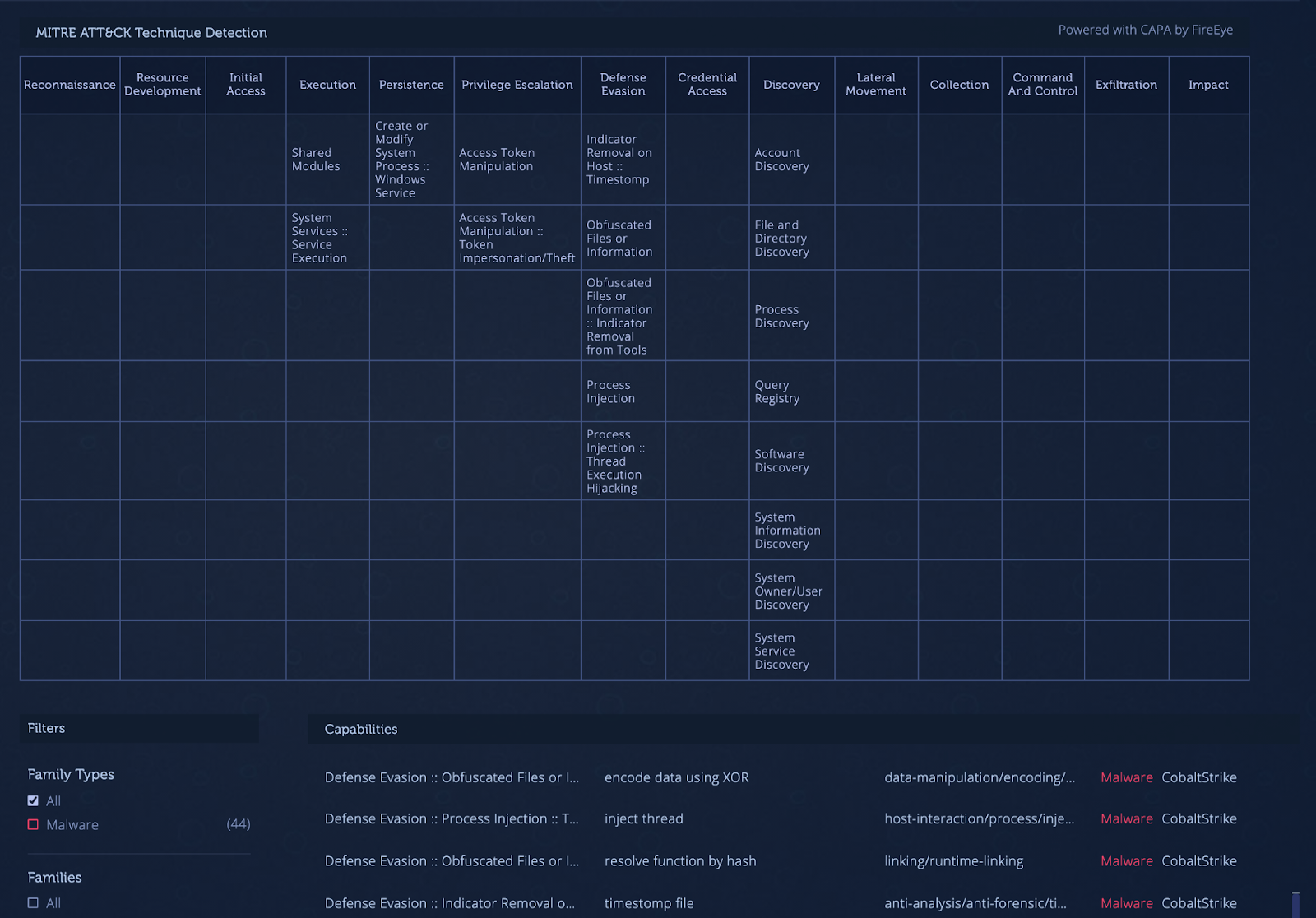Click the Defense Evasion column header
The width and height of the screenshot is (1316, 918).
click(623, 85)
